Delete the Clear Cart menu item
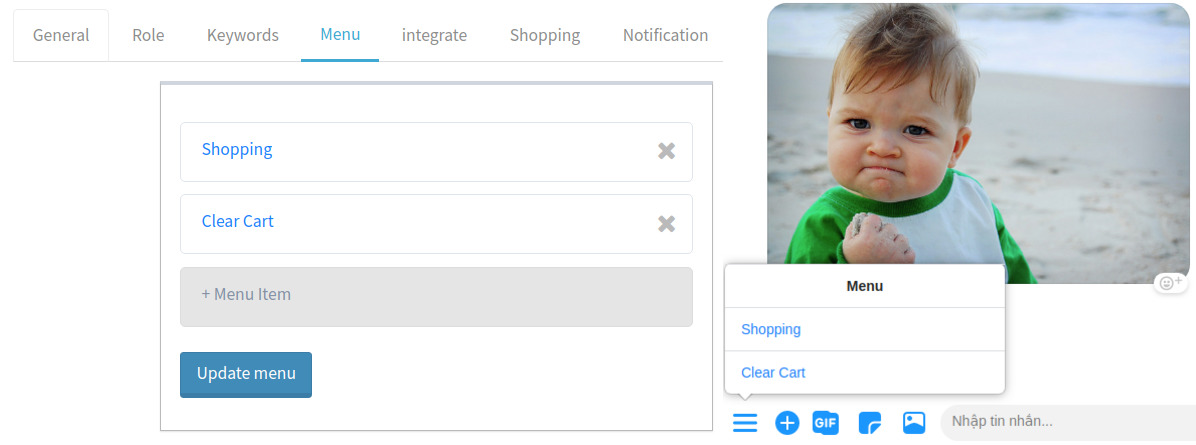1196x445 pixels. (667, 224)
